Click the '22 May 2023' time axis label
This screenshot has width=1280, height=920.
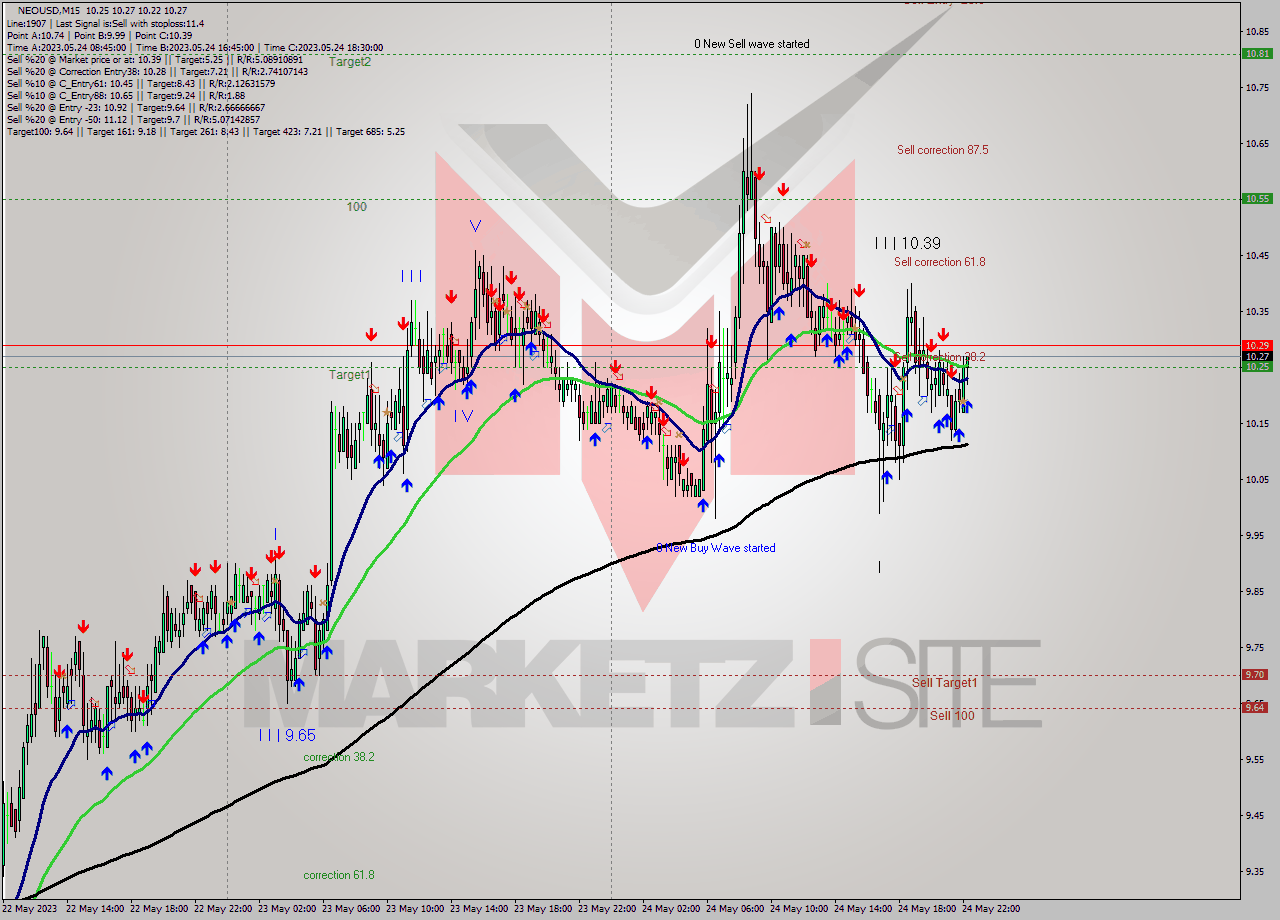(30, 909)
